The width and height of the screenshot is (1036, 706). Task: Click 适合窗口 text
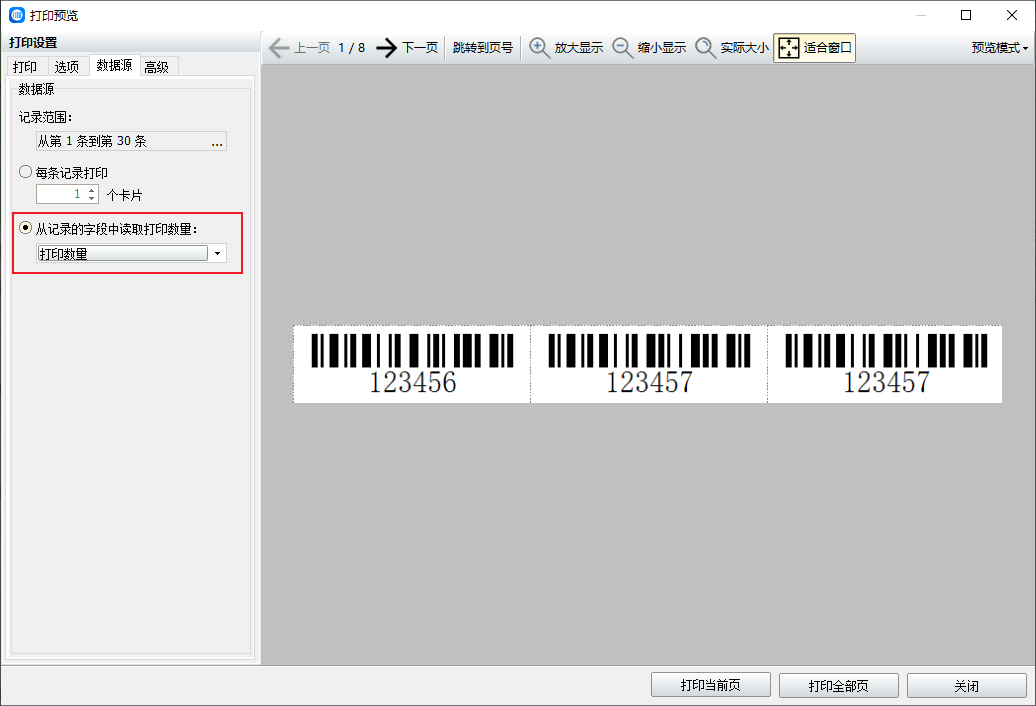tap(828, 48)
